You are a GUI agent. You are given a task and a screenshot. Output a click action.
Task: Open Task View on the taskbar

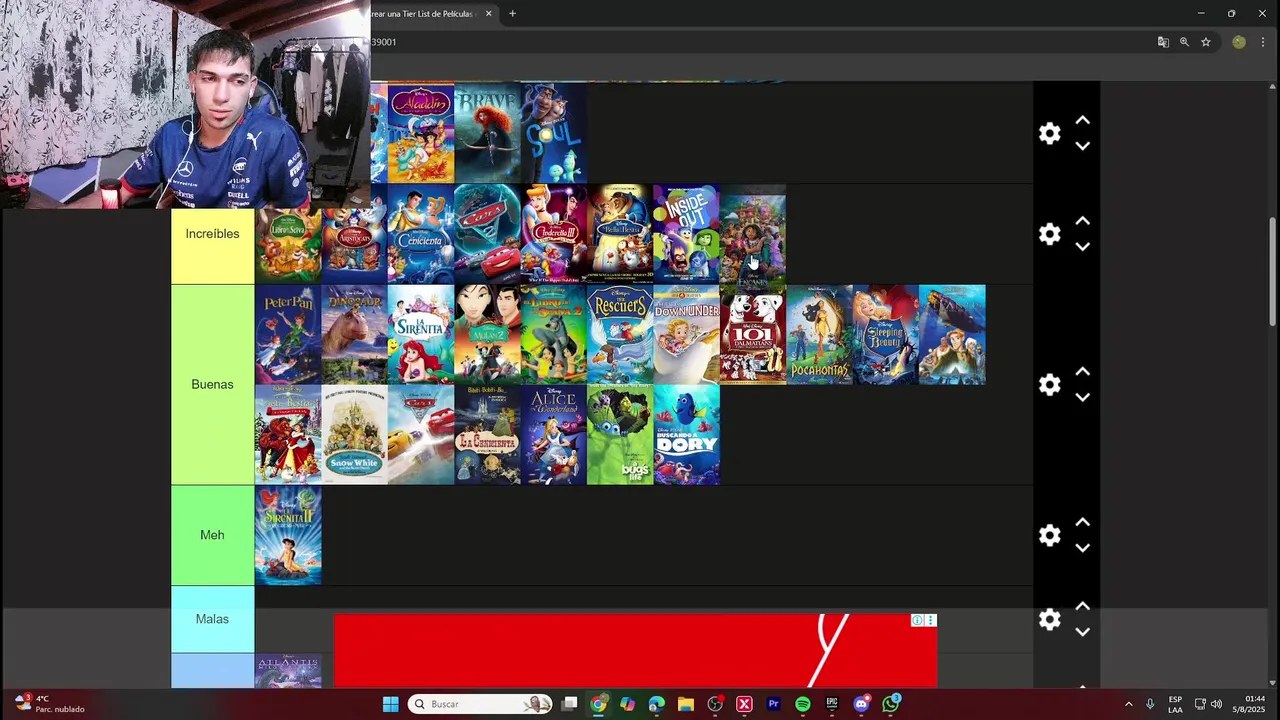(x=569, y=704)
